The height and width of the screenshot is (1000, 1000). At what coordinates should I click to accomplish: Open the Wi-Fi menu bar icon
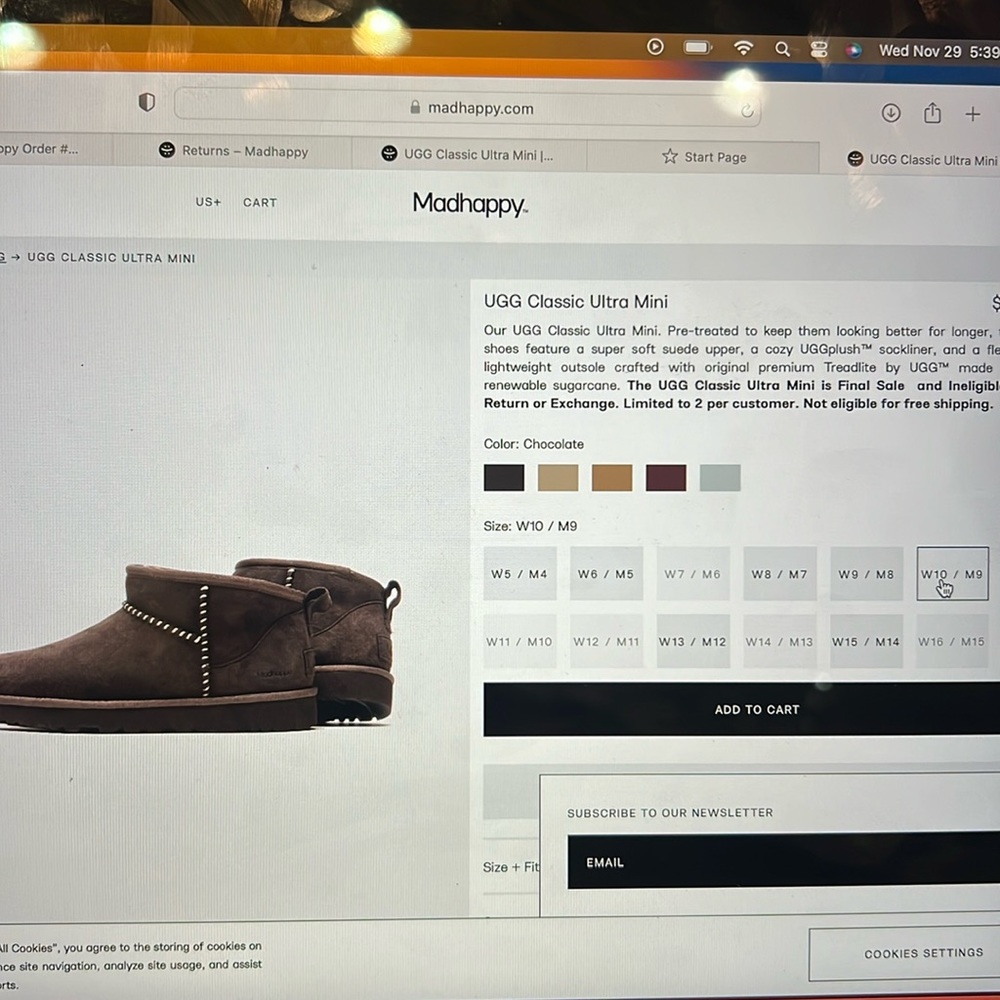point(744,48)
